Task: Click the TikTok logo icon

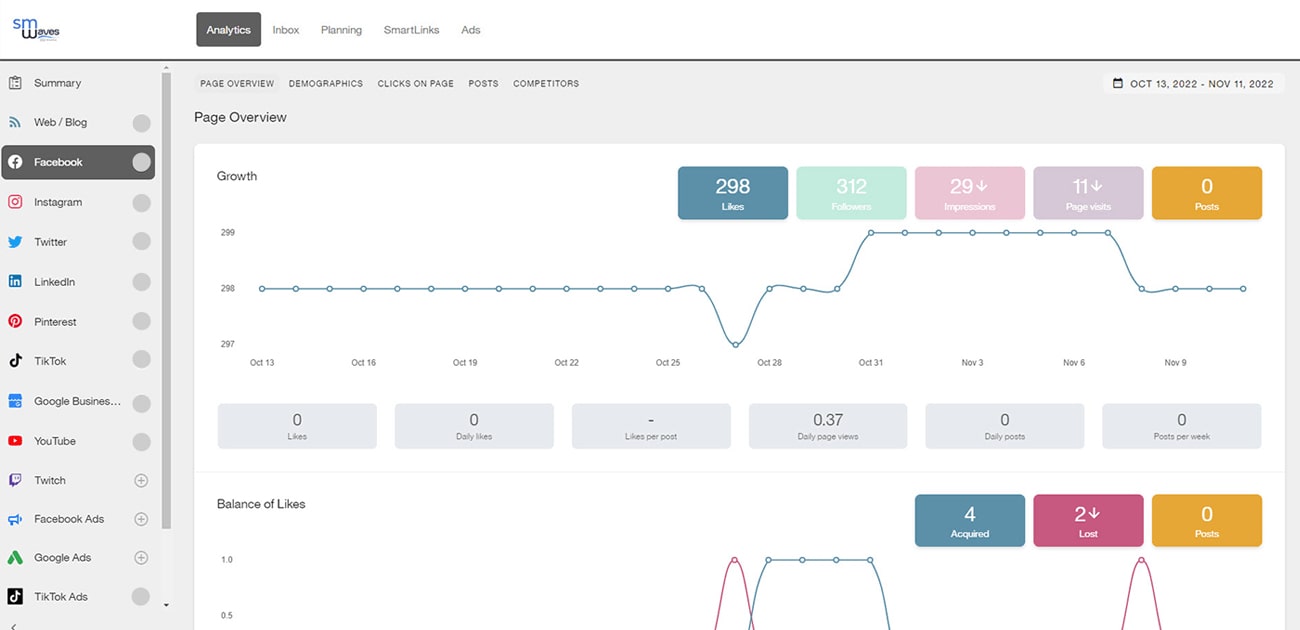Action: (x=15, y=361)
